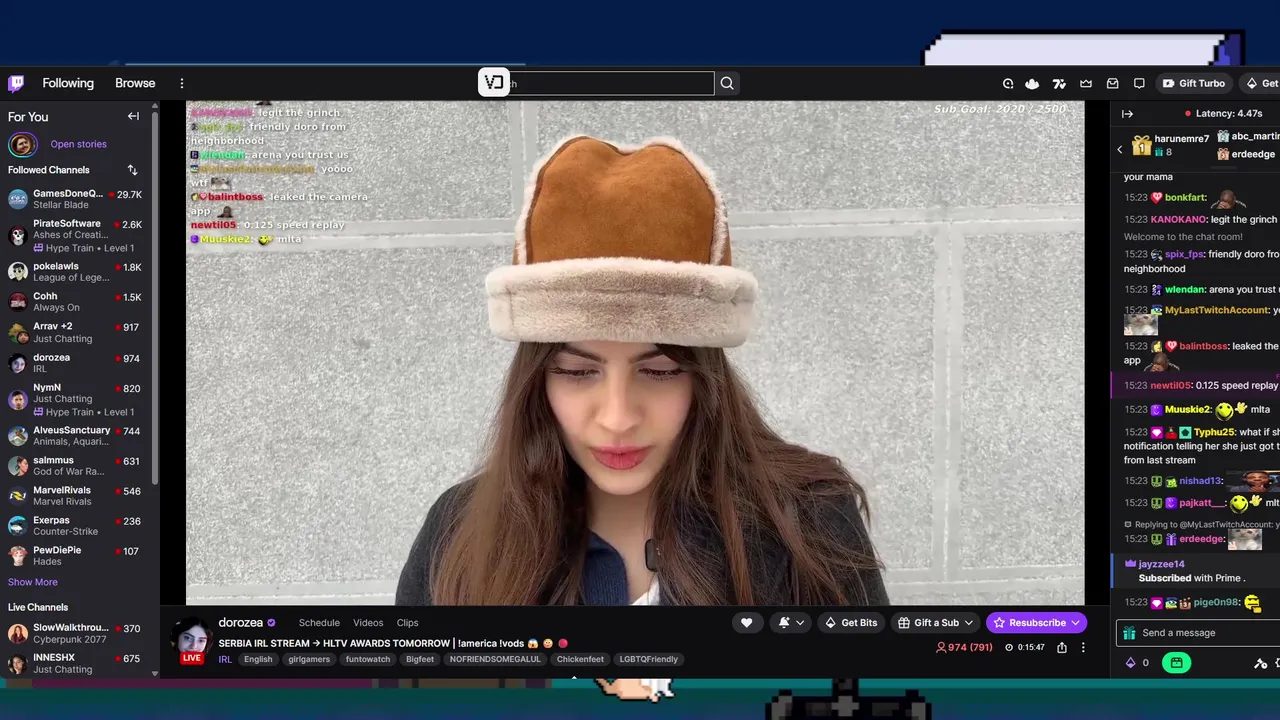
Task: Open Gift a Sub dropdown
Action: click(x=935, y=623)
